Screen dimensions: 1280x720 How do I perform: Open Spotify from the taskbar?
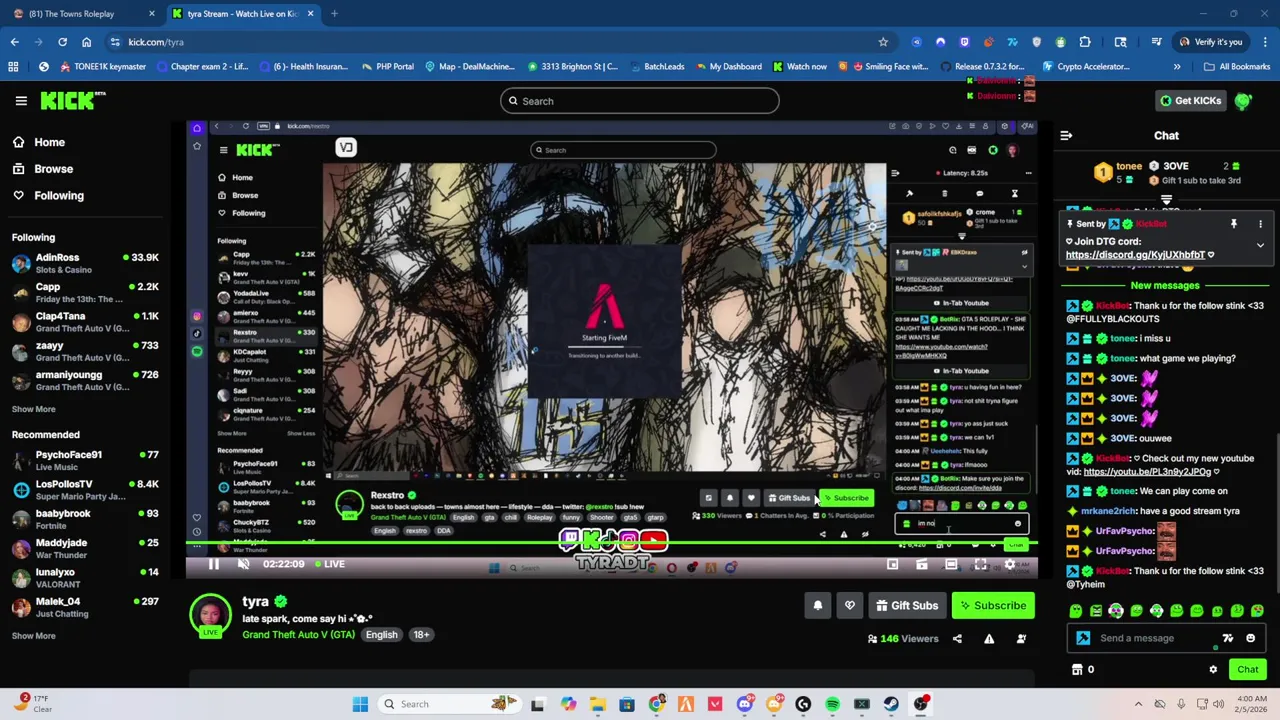(832, 704)
